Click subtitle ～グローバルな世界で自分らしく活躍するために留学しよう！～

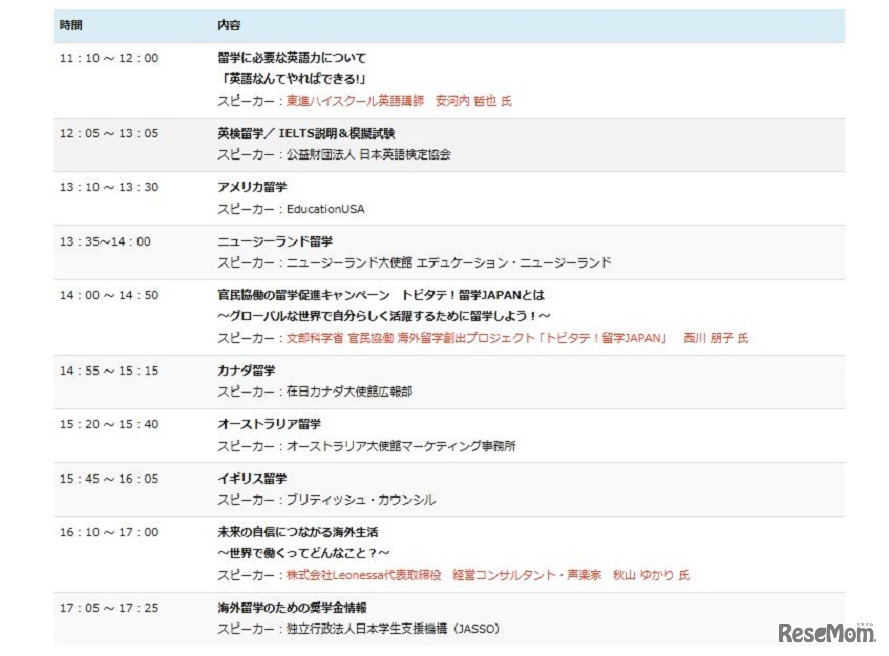[384, 316]
